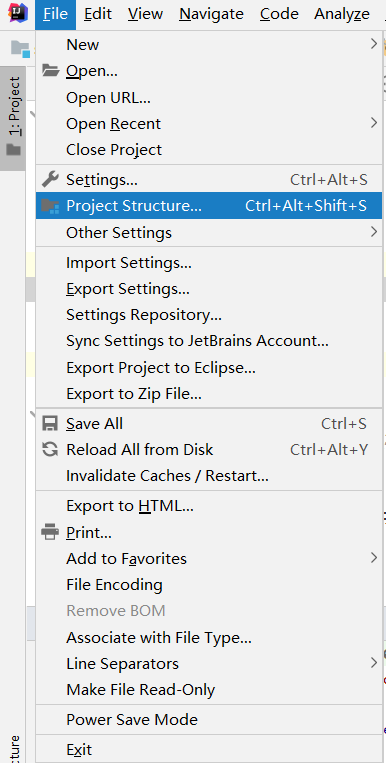Open the Edit menu
The width and height of the screenshot is (386, 763).
click(98, 14)
